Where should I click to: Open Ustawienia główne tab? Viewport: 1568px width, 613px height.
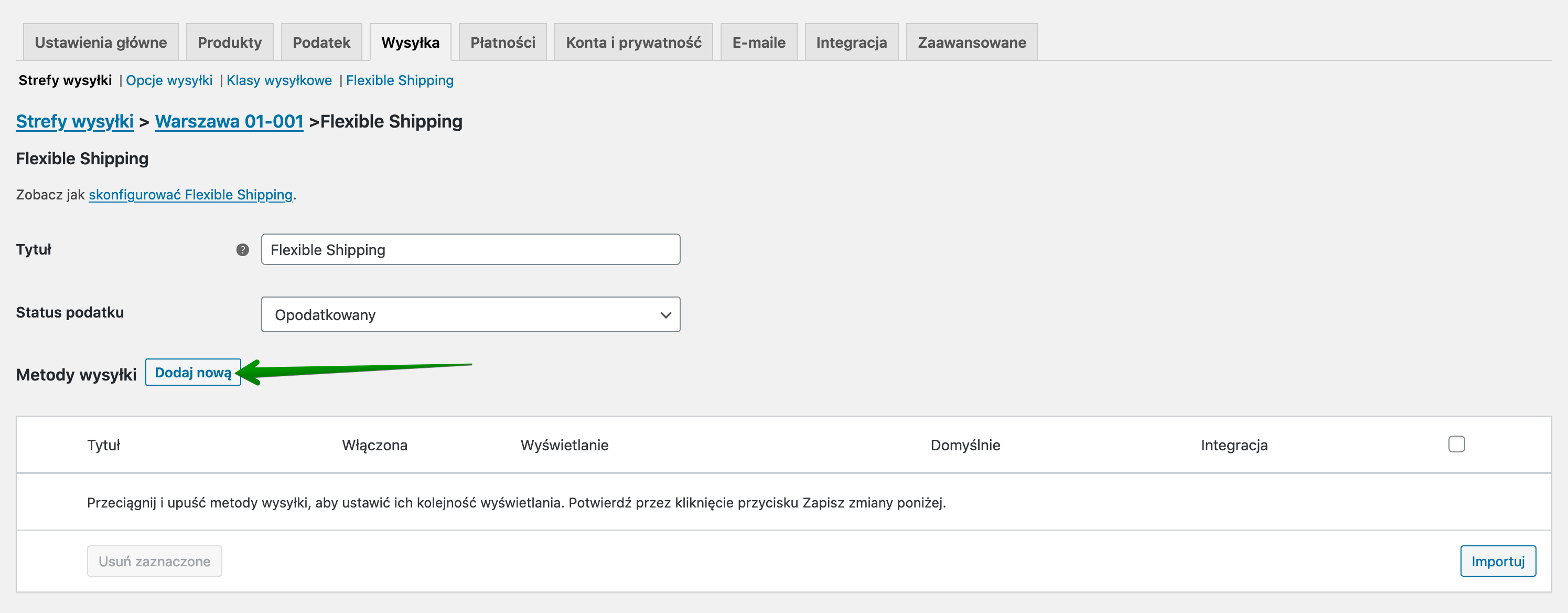pos(101,43)
